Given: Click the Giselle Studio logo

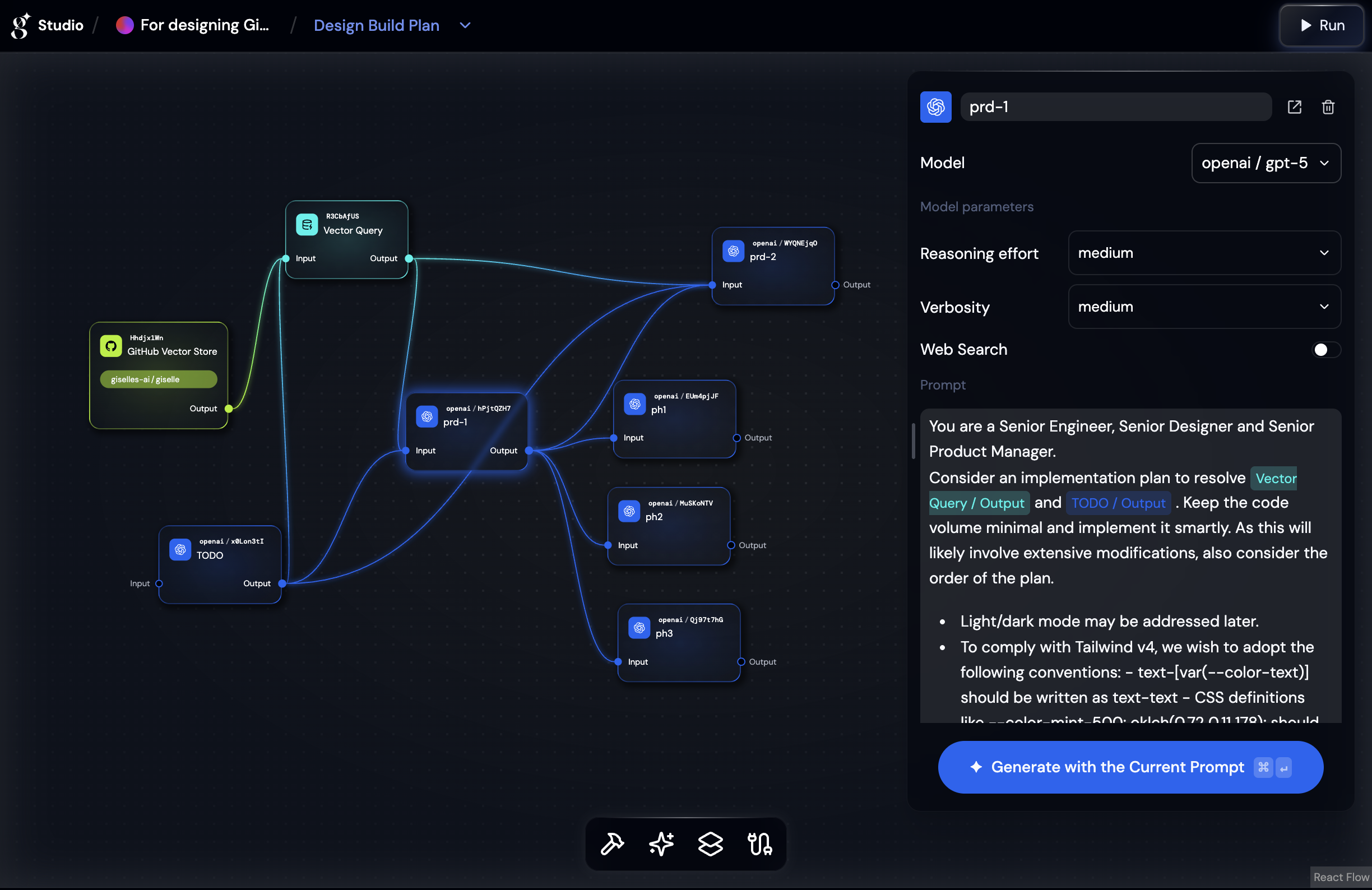Looking at the screenshot, I should click(x=19, y=25).
